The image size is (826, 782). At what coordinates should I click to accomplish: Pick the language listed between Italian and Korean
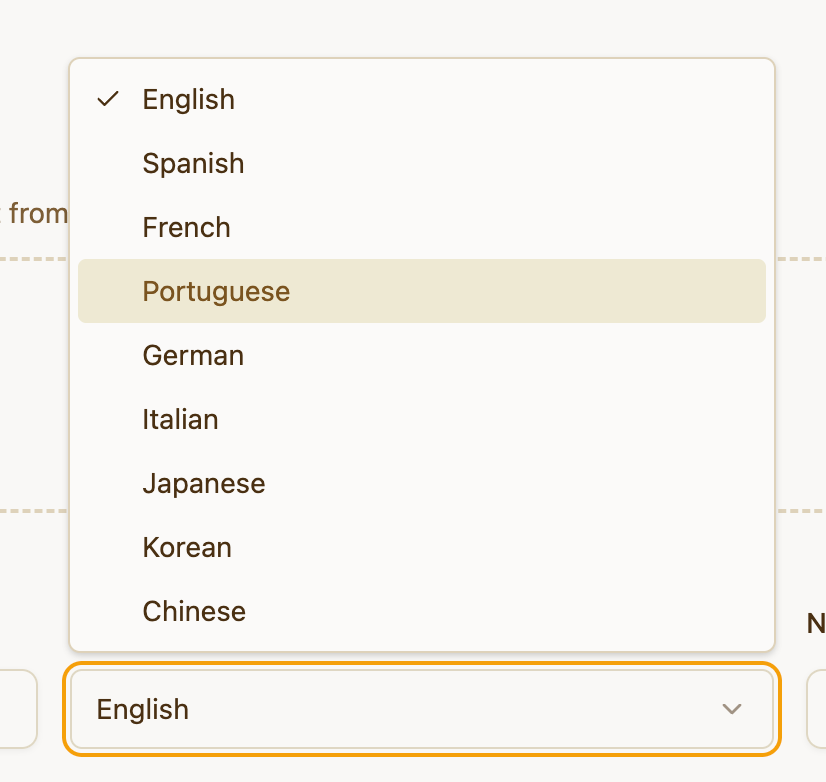point(204,483)
